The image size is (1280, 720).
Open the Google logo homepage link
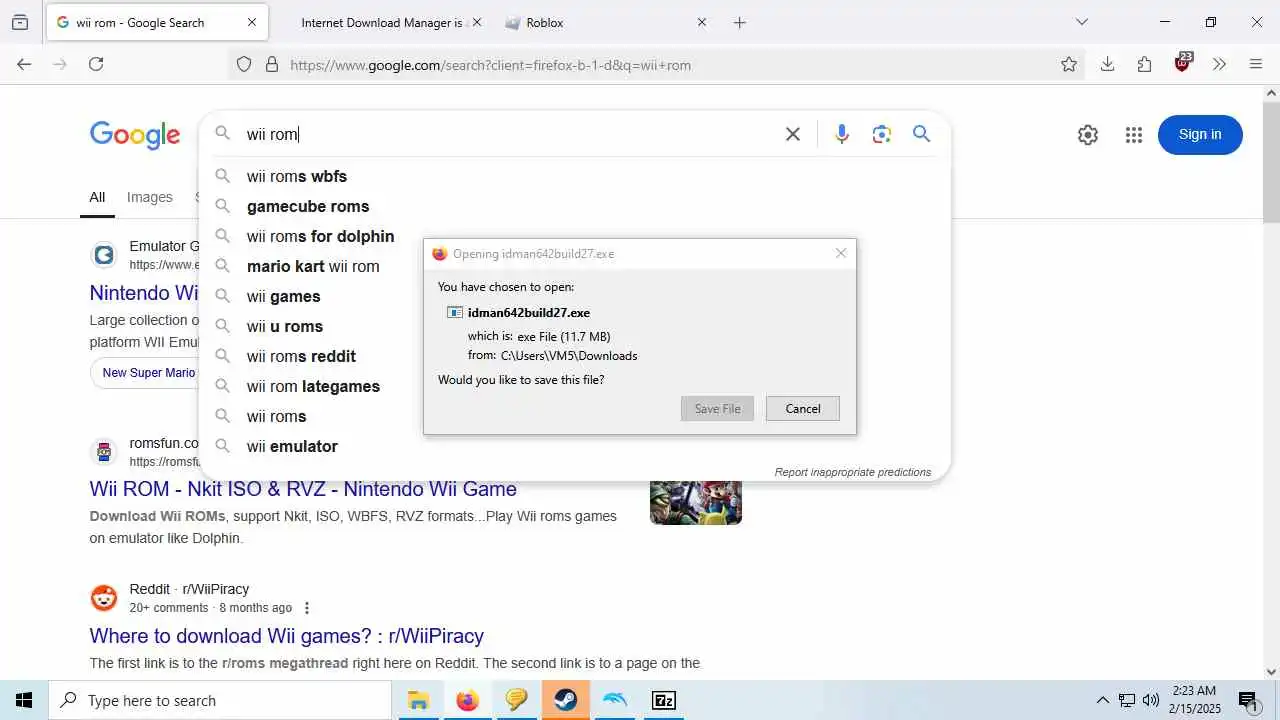click(x=135, y=135)
